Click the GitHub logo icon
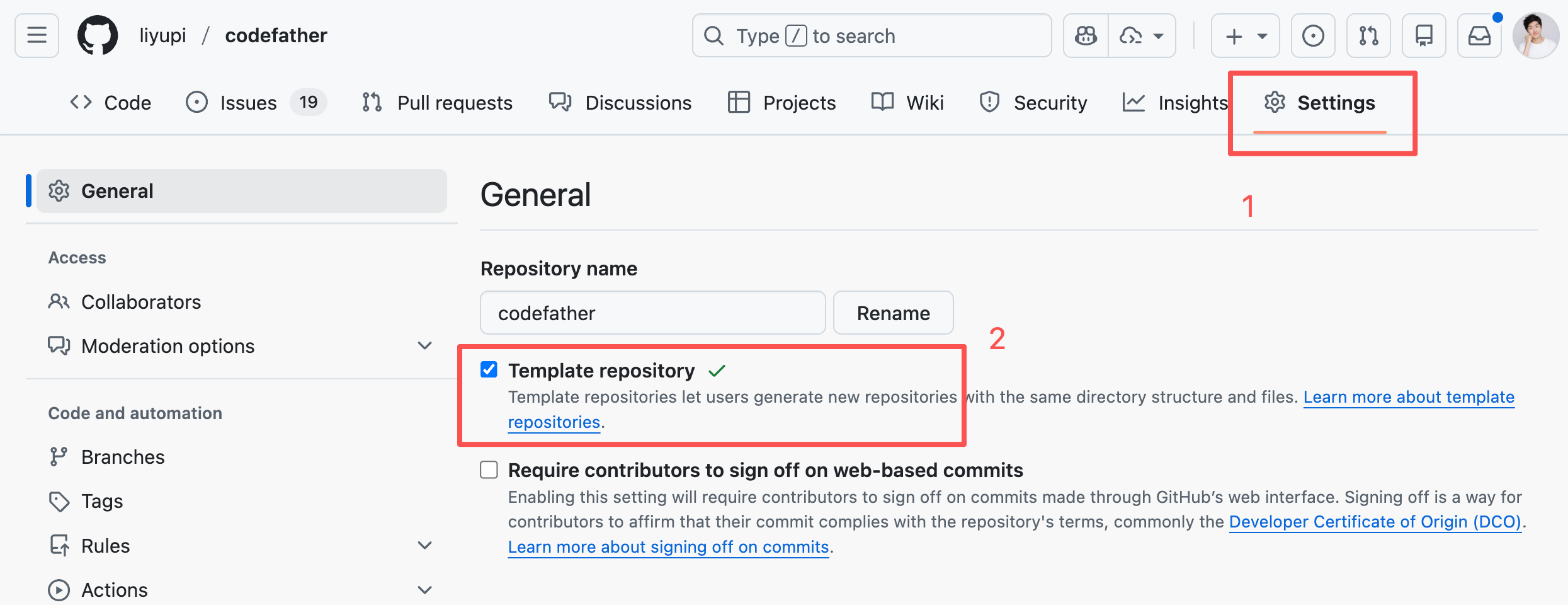The image size is (1568, 605). click(98, 36)
